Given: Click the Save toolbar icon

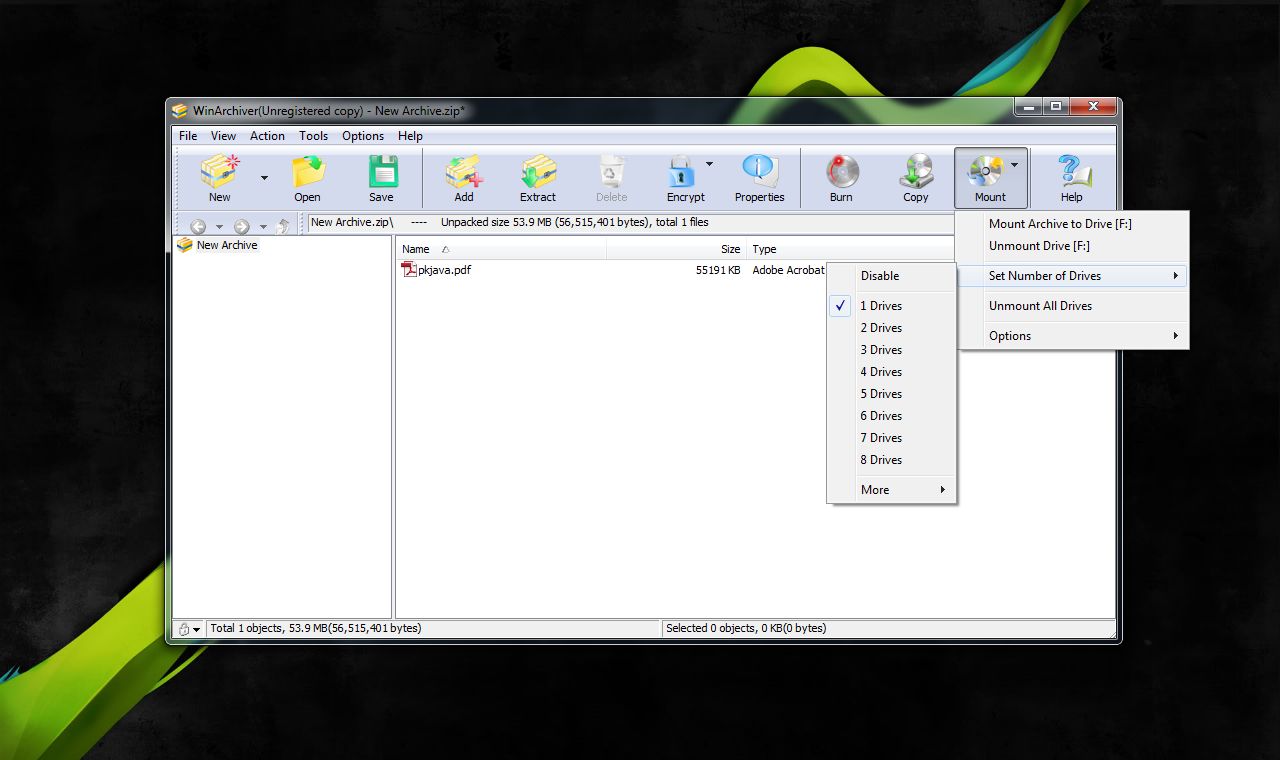Looking at the screenshot, I should [382, 172].
